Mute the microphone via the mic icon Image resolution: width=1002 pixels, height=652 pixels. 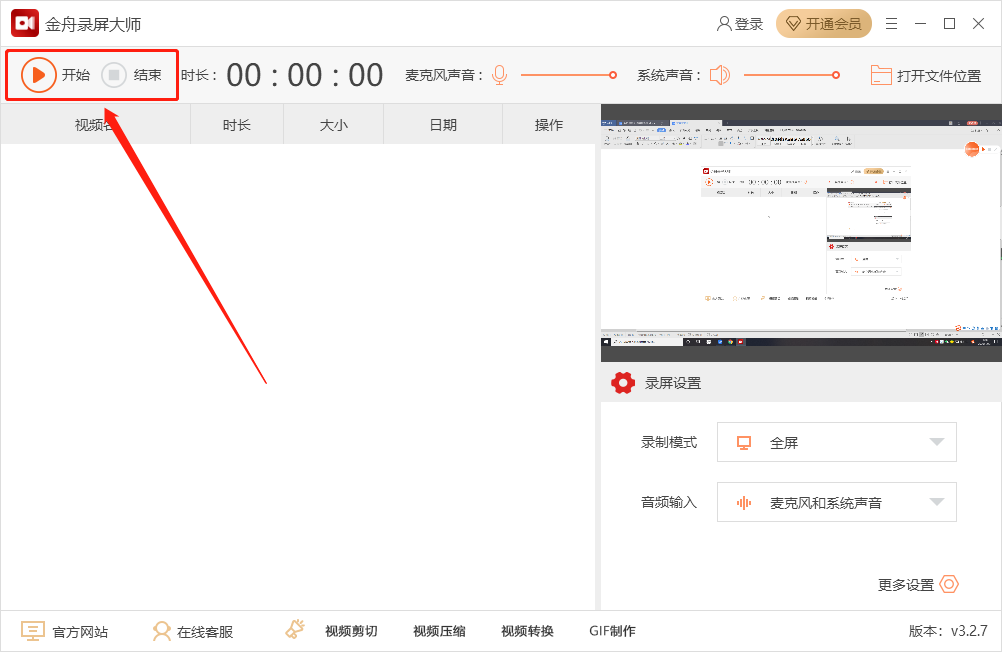tap(500, 75)
